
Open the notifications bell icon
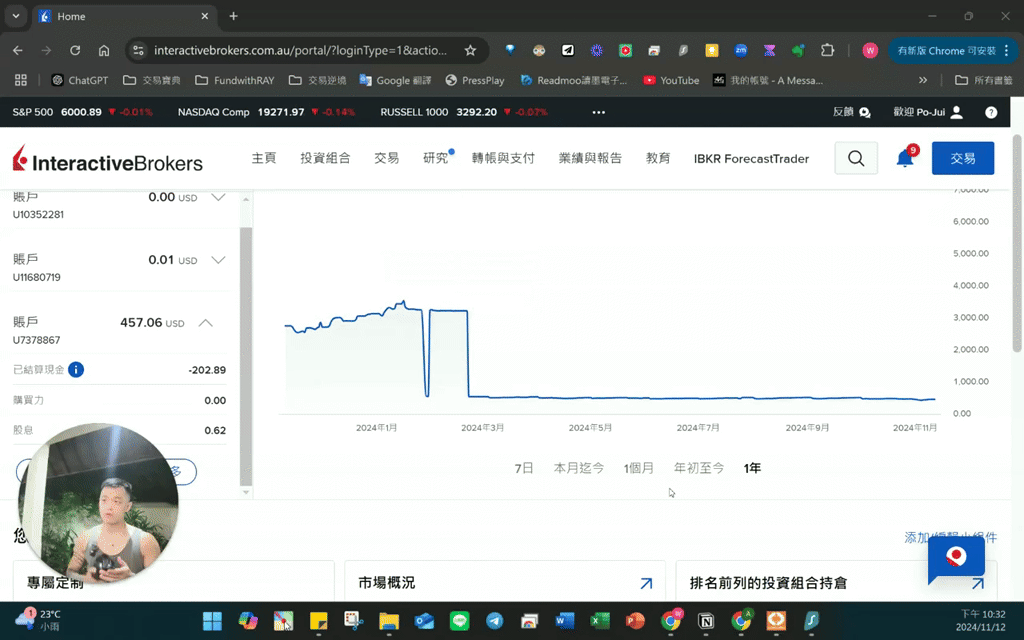[905, 158]
